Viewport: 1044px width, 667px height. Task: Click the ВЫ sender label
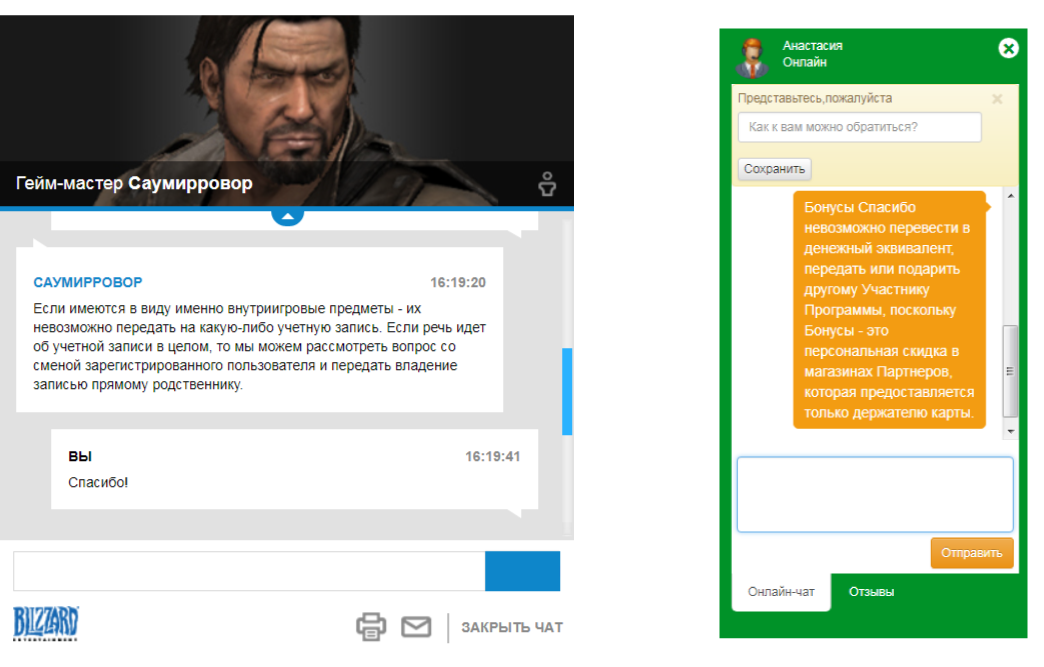pos(80,456)
